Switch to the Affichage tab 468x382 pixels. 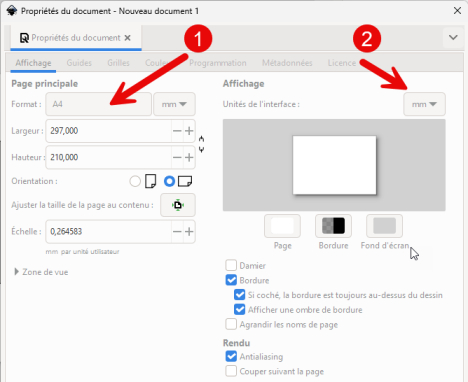pyautogui.click(x=33, y=63)
